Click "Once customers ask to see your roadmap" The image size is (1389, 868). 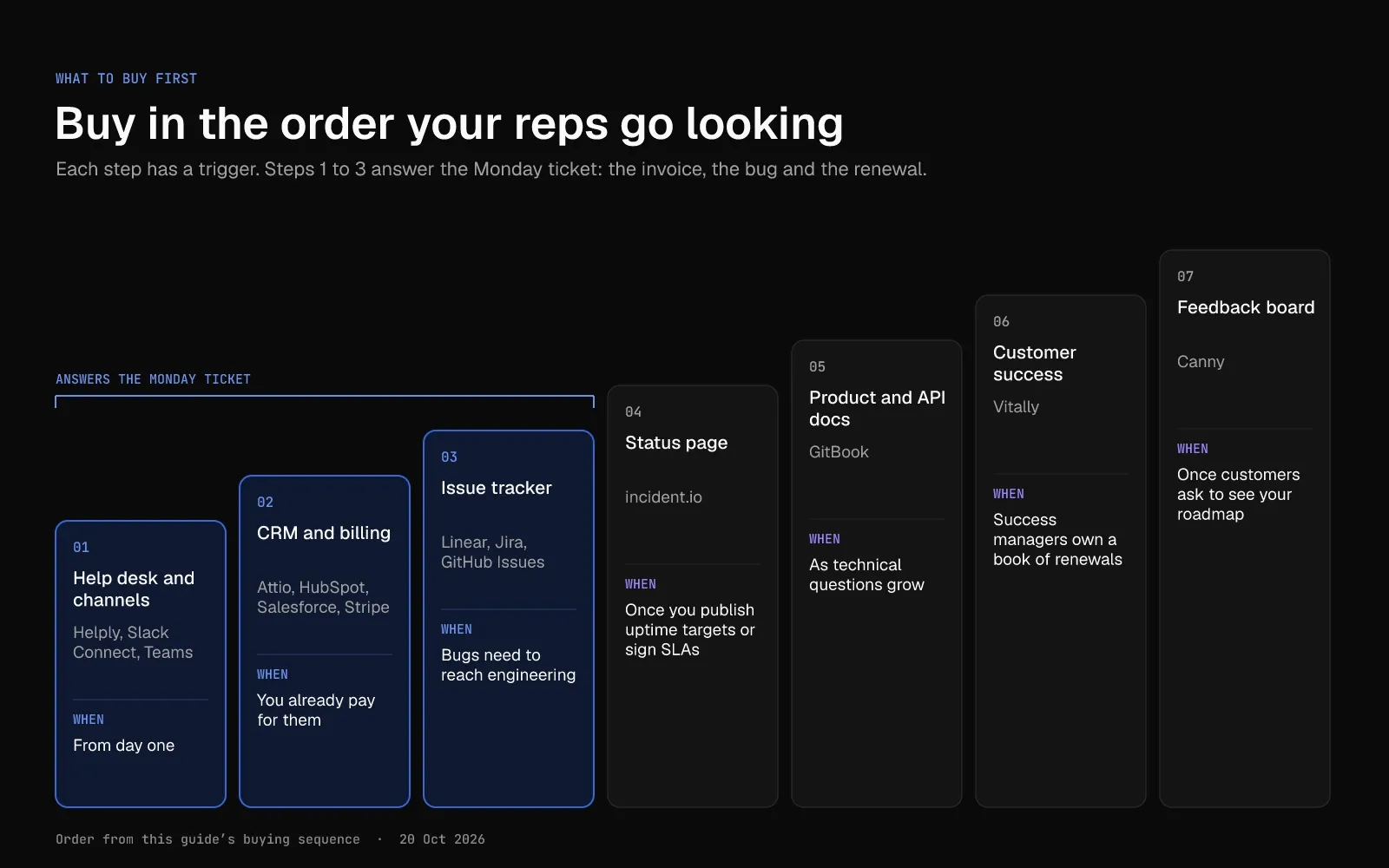tap(1239, 495)
